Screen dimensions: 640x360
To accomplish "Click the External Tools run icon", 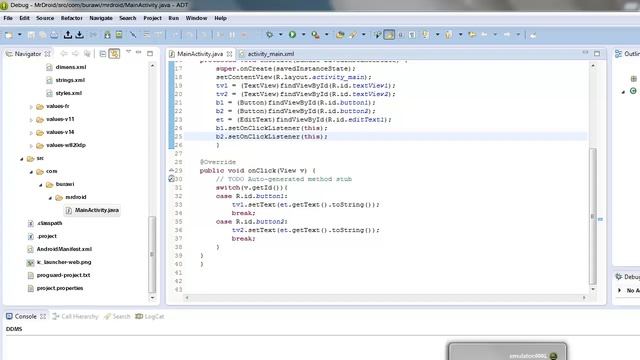I will [x=316, y=35].
